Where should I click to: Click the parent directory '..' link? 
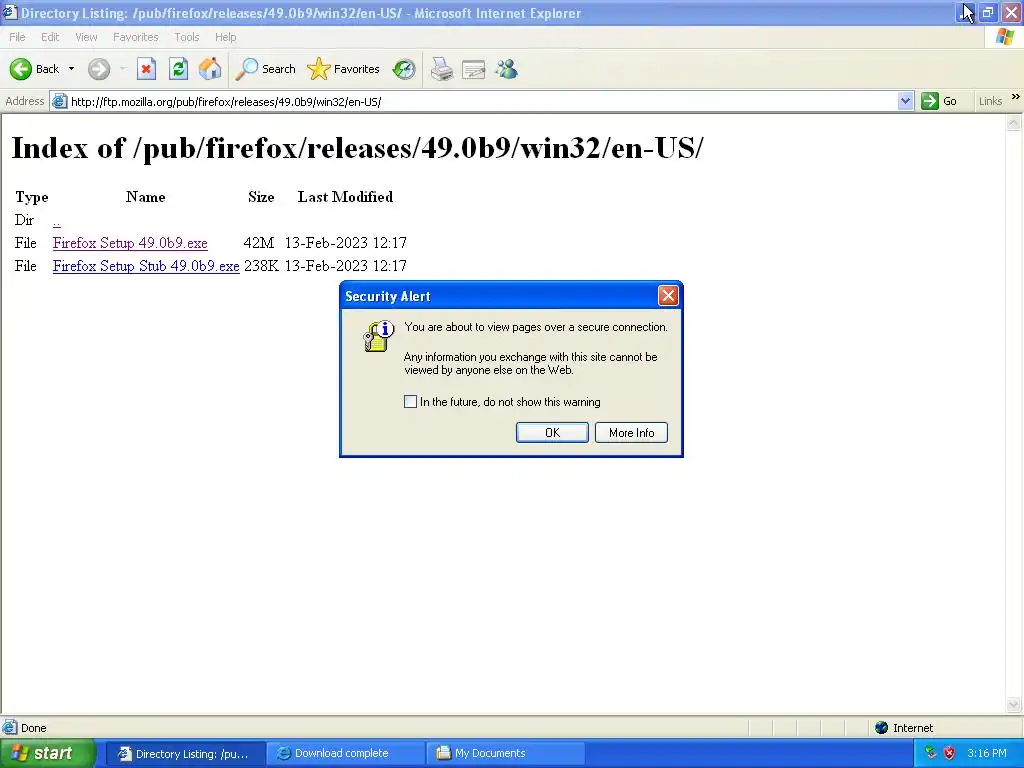[x=57, y=221]
